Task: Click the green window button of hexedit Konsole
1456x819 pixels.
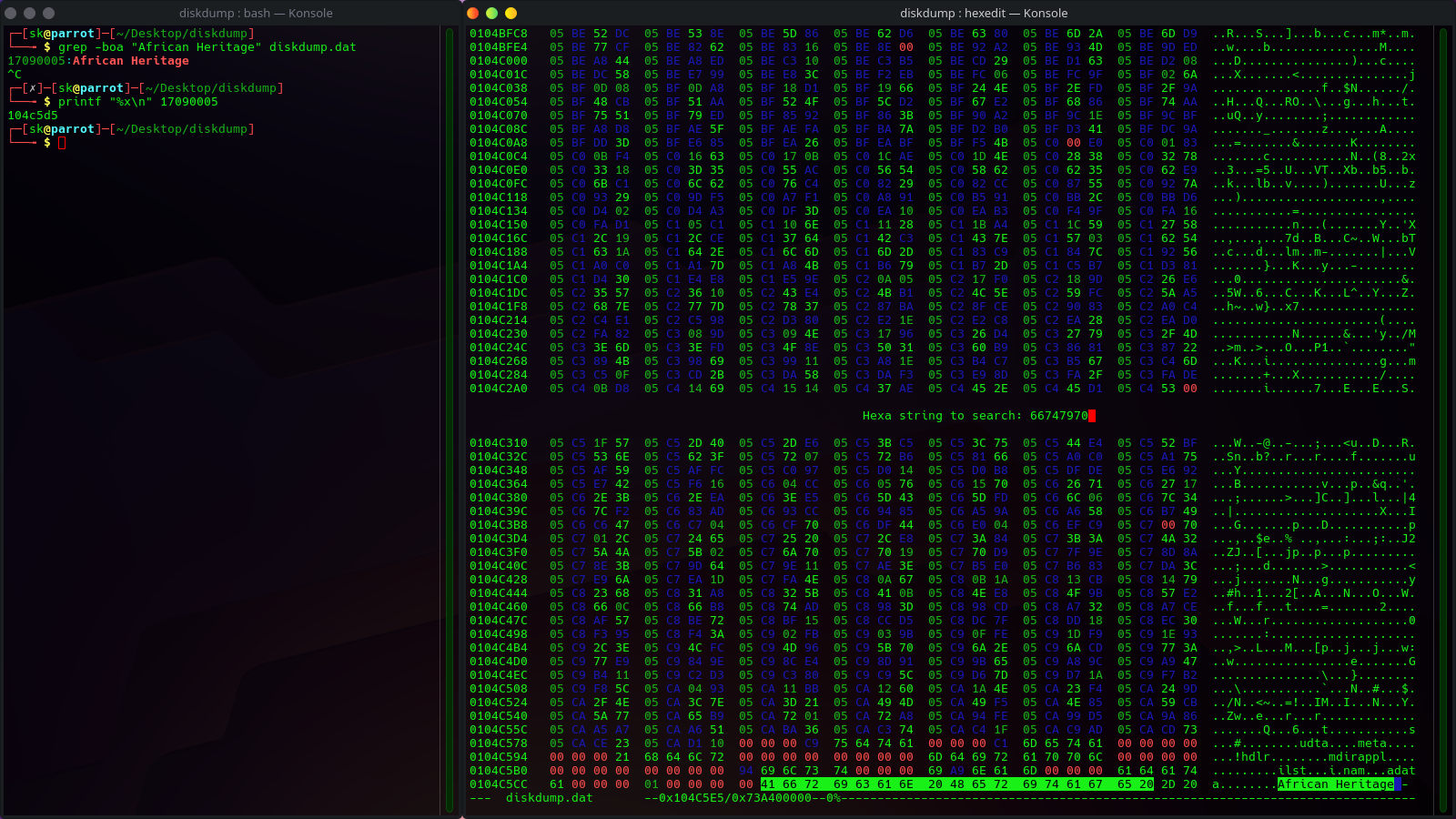Action: (x=491, y=13)
